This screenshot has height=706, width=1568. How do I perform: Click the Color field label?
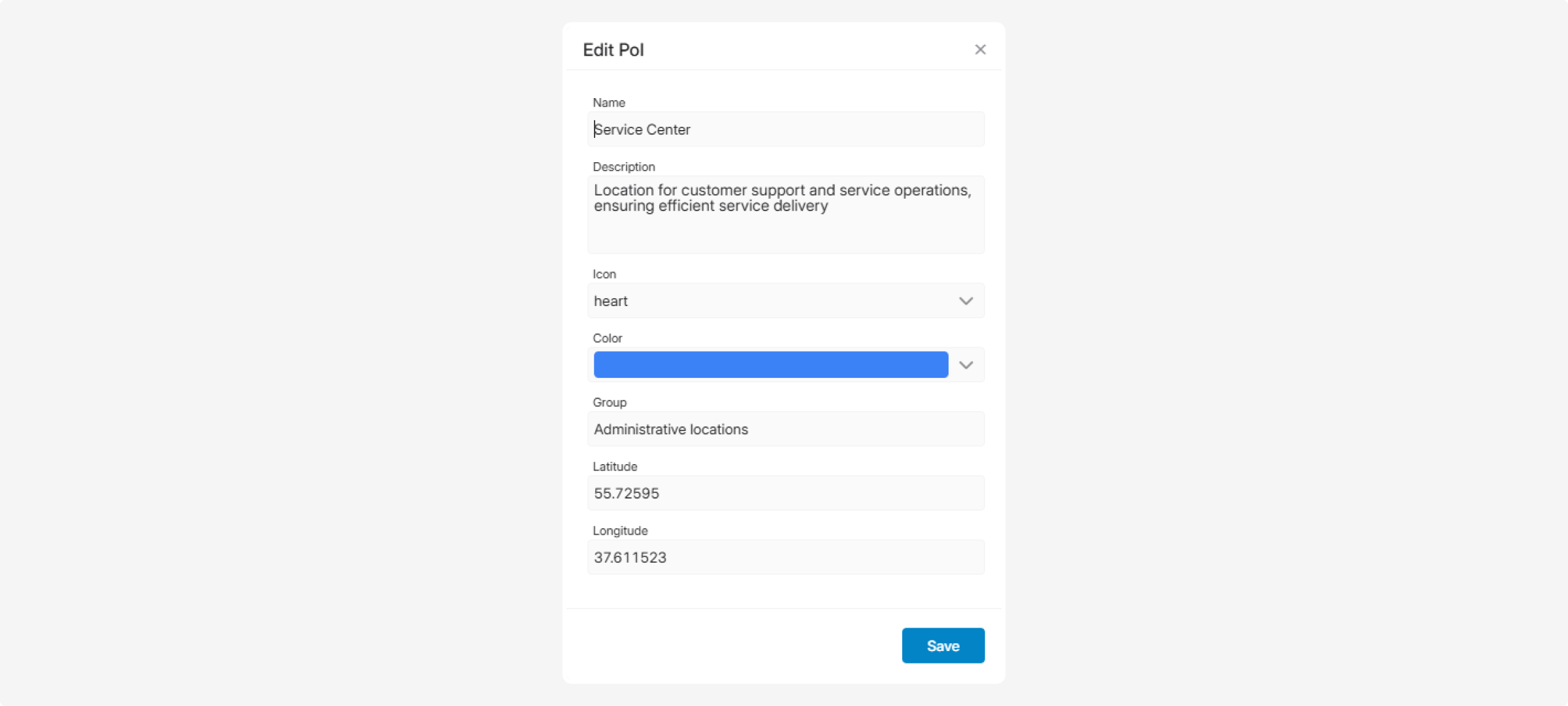[x=607, y=338]
